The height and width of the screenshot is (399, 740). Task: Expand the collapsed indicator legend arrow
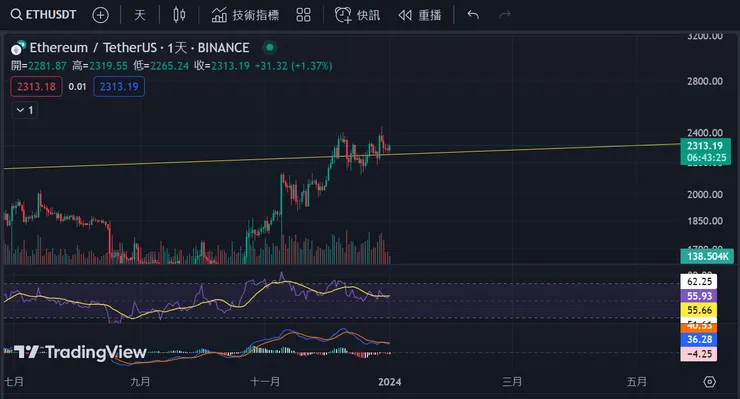(25, 110)
